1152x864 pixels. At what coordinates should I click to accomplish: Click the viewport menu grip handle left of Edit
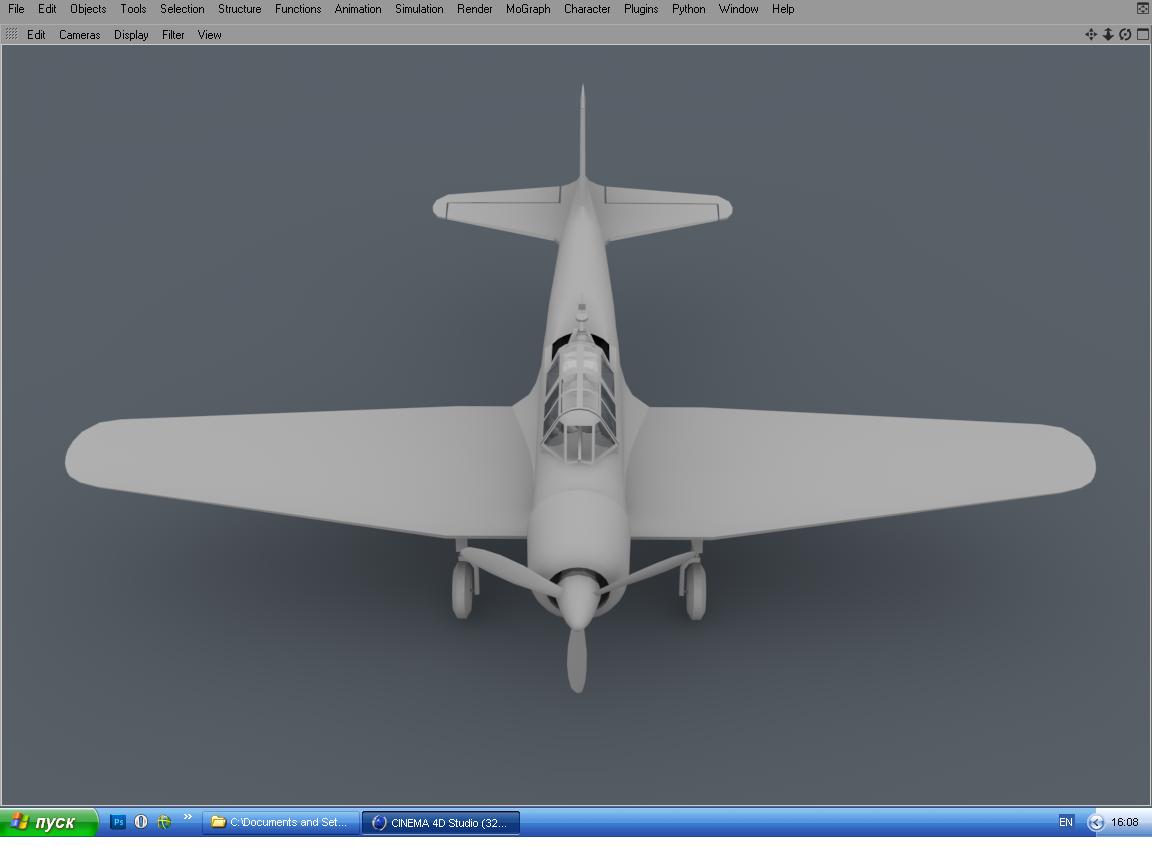click(x=11, y=34)
